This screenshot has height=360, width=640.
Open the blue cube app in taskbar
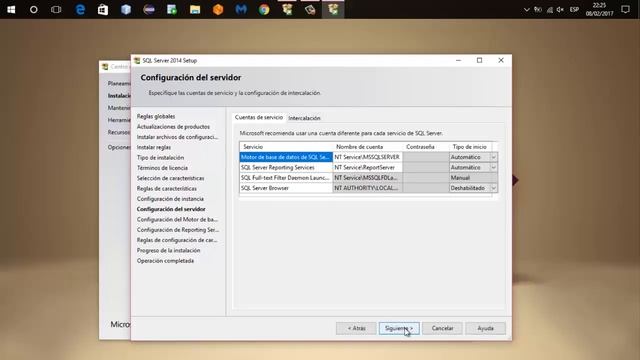tap(126, 9)
